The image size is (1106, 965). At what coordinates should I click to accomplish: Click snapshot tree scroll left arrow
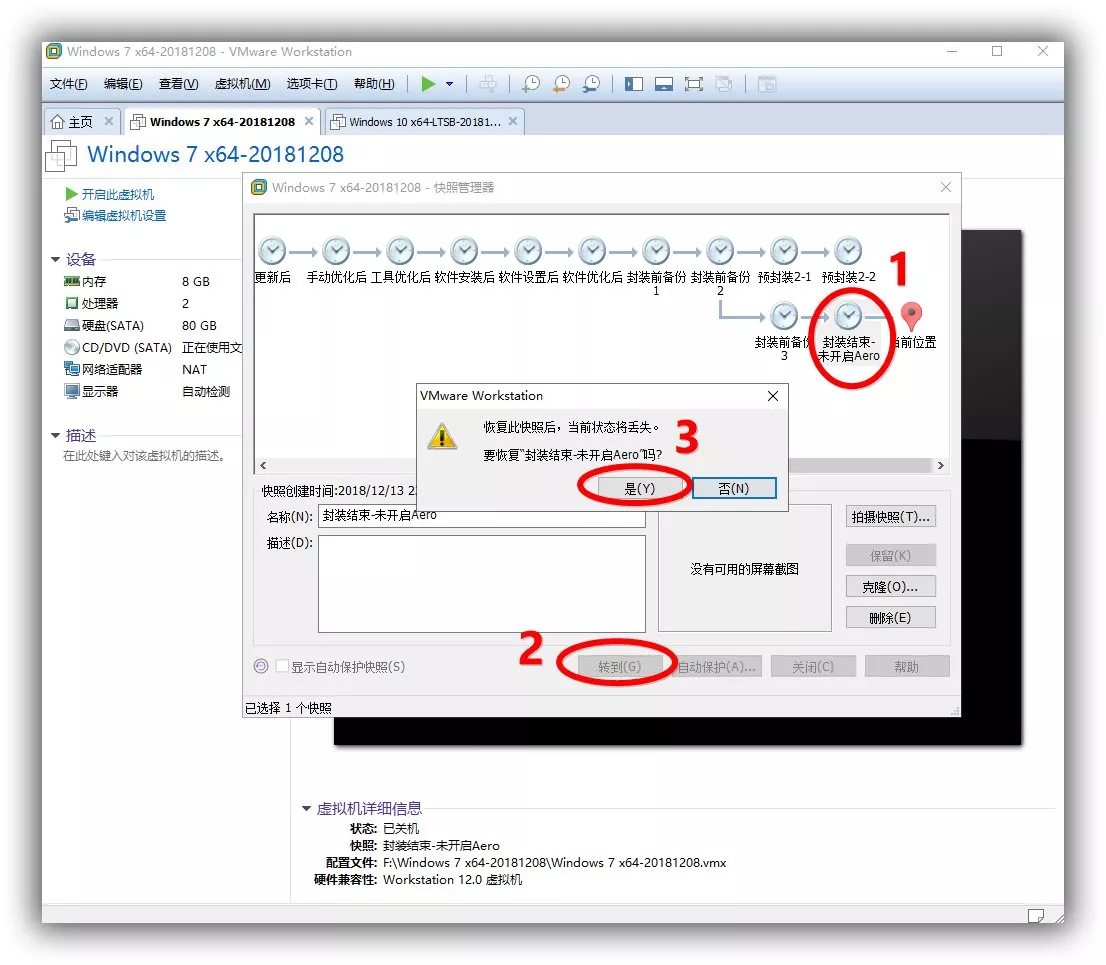(x=263, y=466)
